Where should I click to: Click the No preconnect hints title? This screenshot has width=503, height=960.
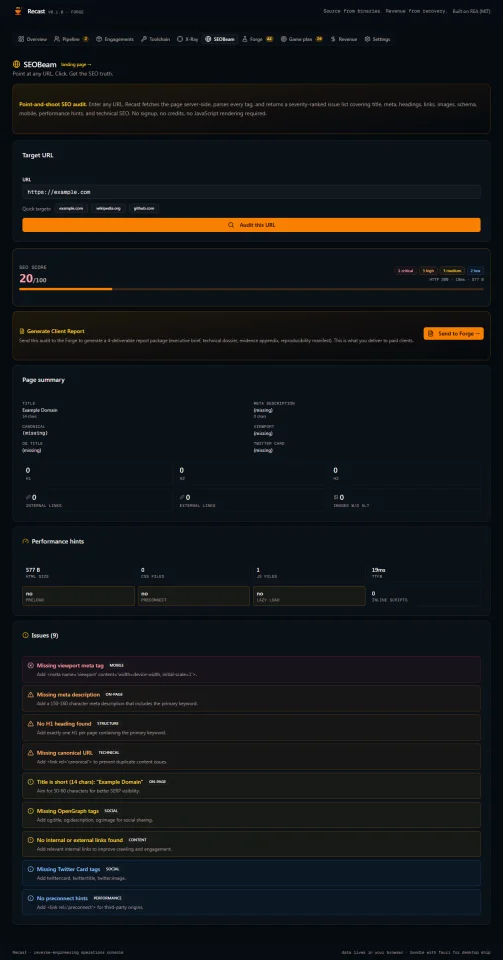pyautogui.click(x=62, y=898)
